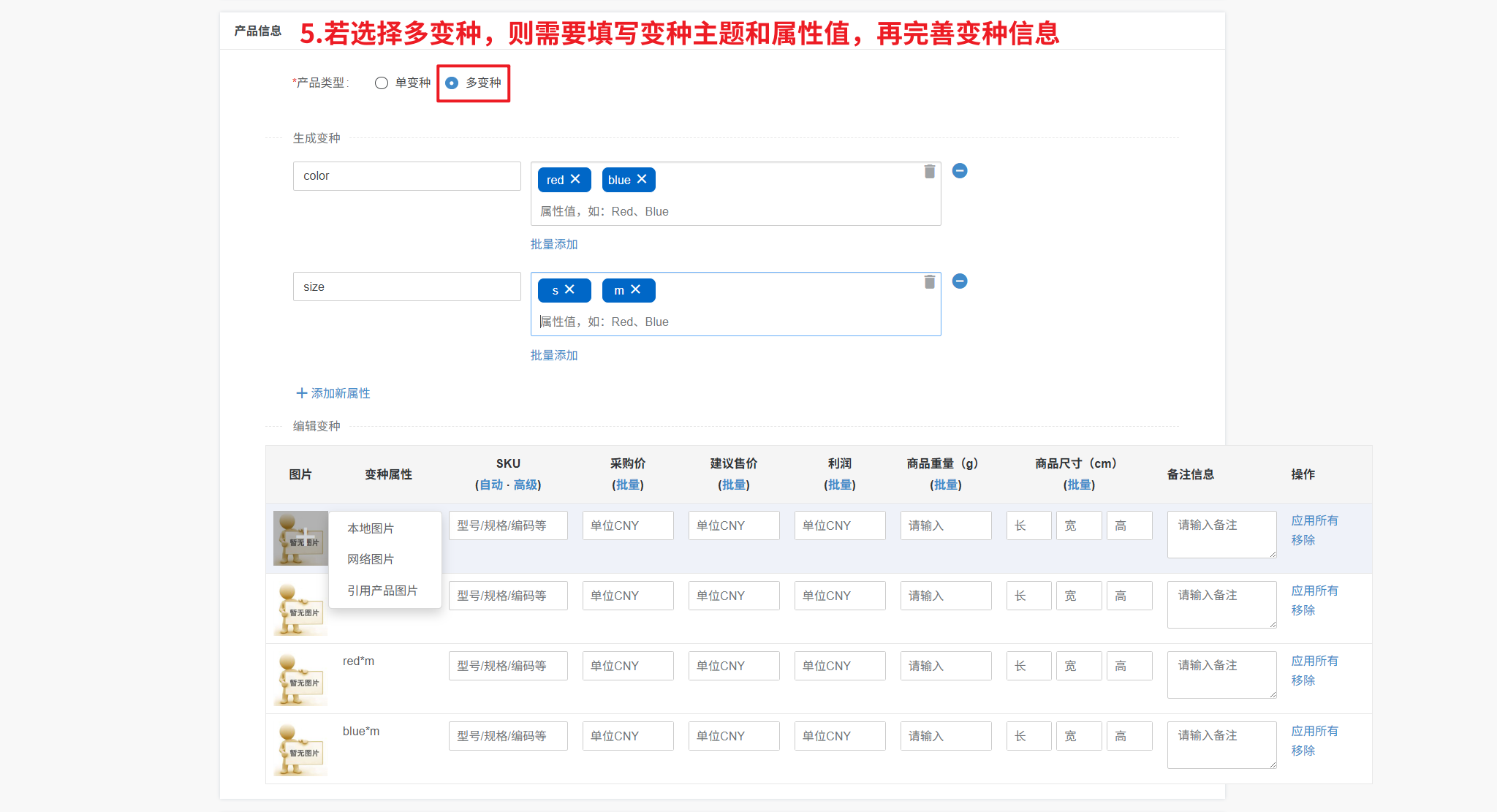Remove the blue color tag
1497x812 pixels.
[x=642, y=179]
